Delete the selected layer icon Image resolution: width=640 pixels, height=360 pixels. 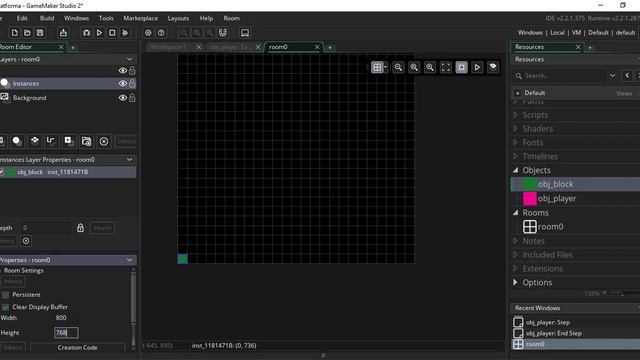[104, 141]
